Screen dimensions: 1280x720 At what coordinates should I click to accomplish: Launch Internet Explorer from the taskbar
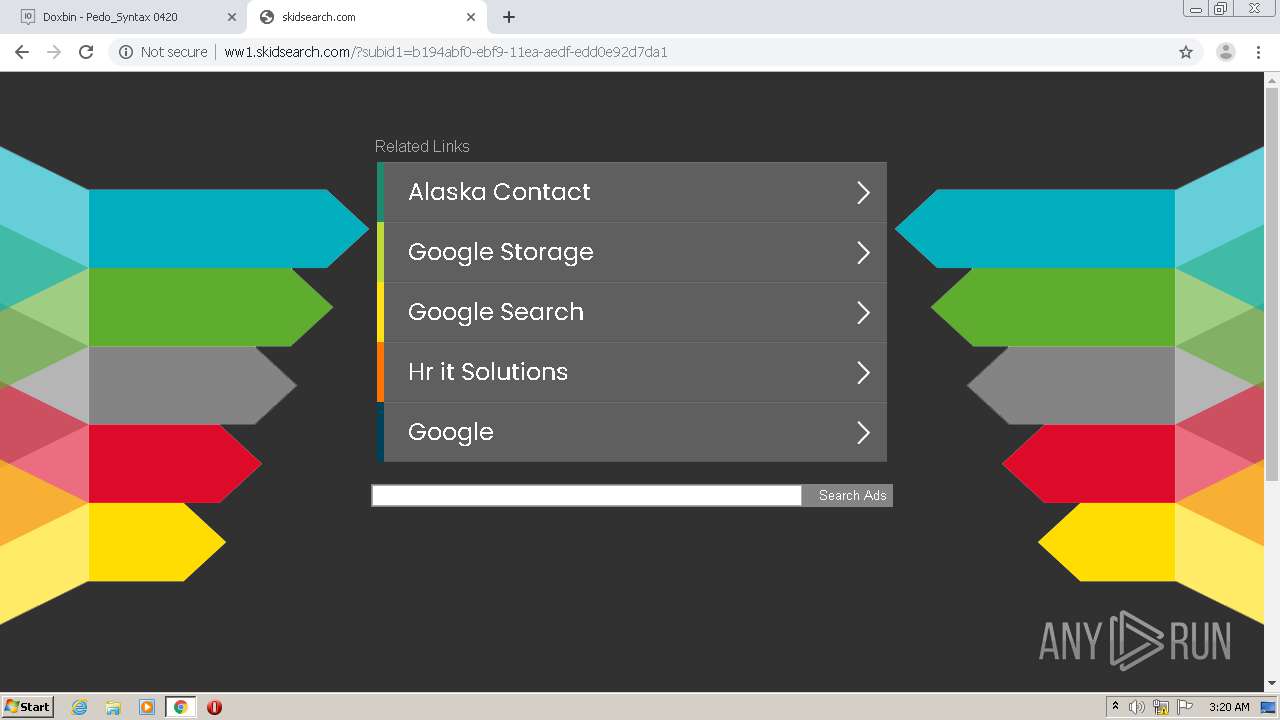point(79,707)
